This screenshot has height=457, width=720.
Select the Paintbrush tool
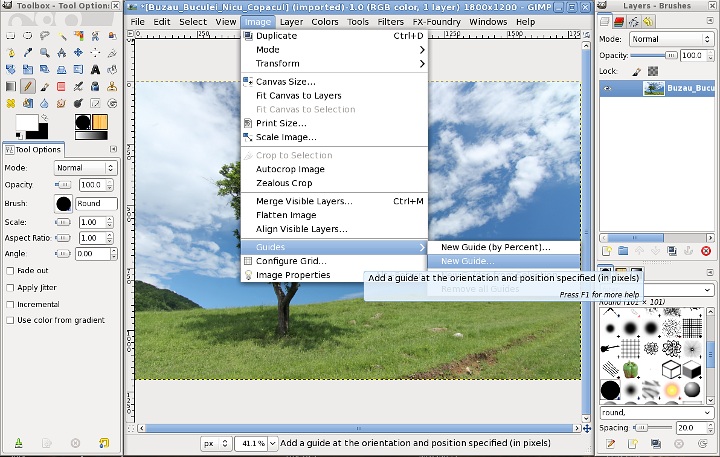click(x=45, y=87)
